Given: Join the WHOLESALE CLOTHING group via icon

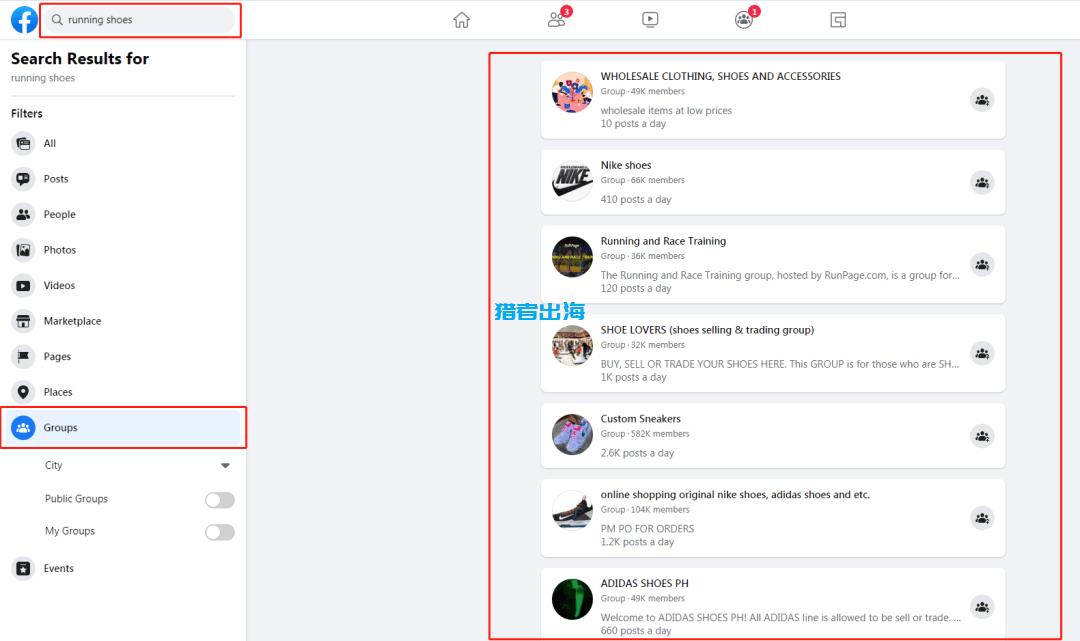Looking at the screenshot, I should coord(982,101).
